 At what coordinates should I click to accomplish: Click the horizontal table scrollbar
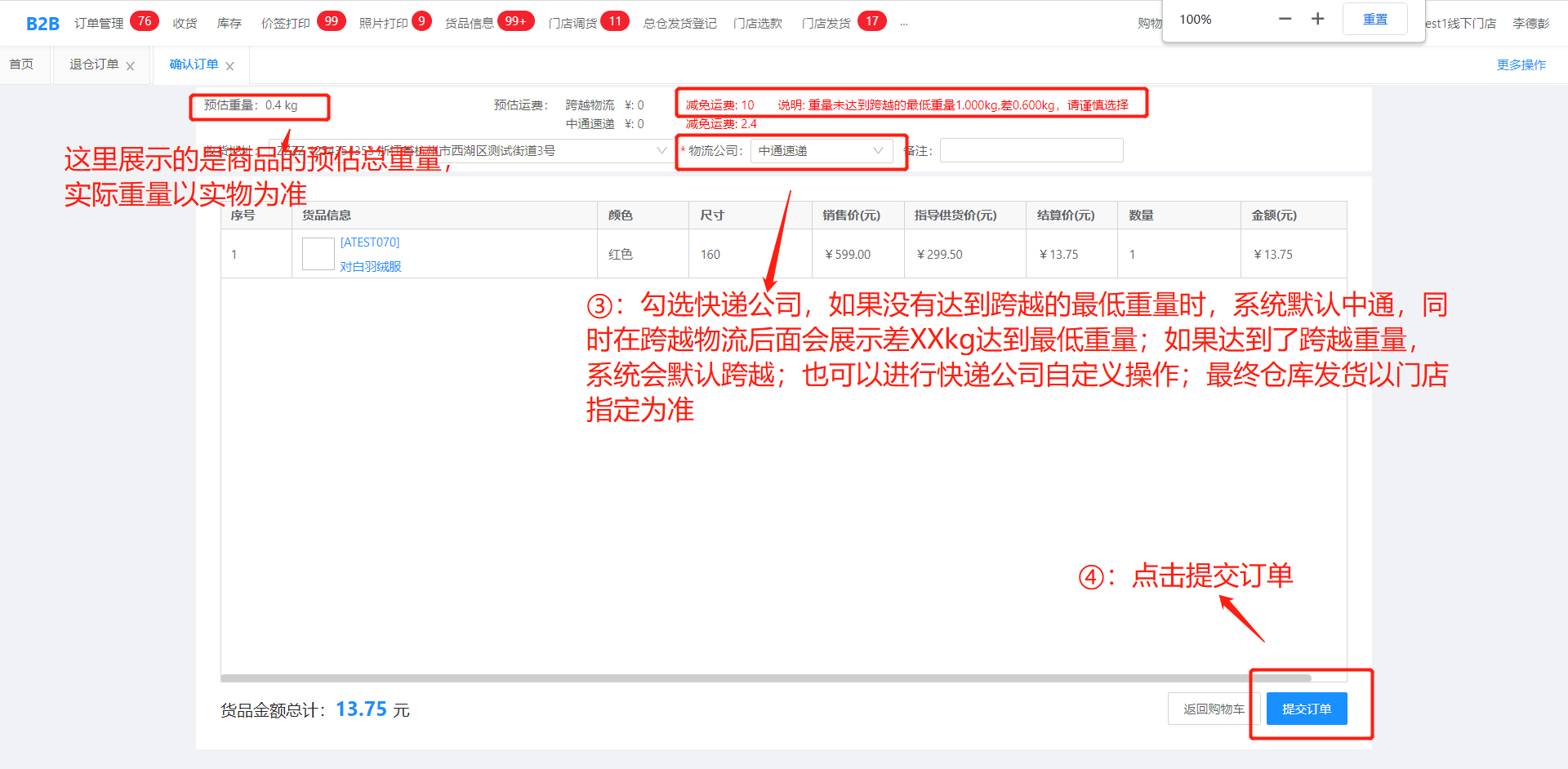(765, 678)
